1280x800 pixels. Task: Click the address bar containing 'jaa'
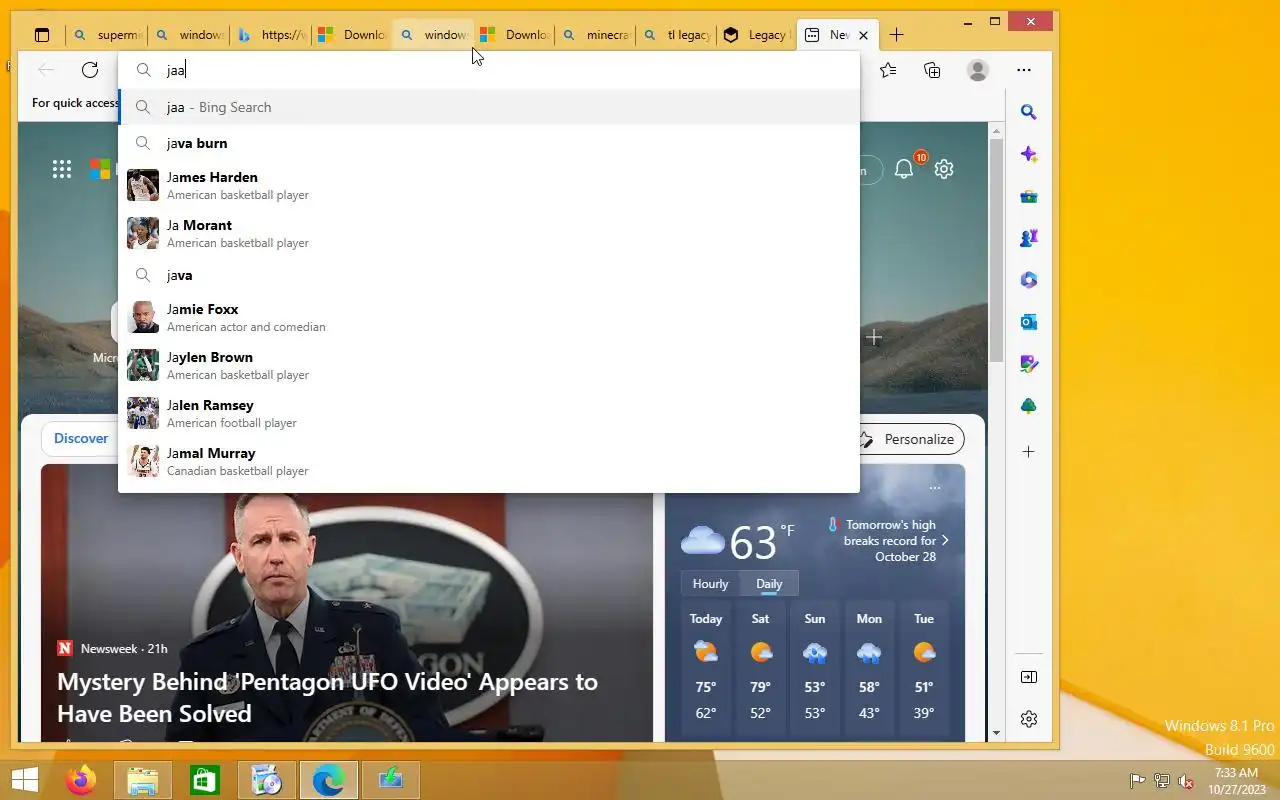click(x=489, y=70)
